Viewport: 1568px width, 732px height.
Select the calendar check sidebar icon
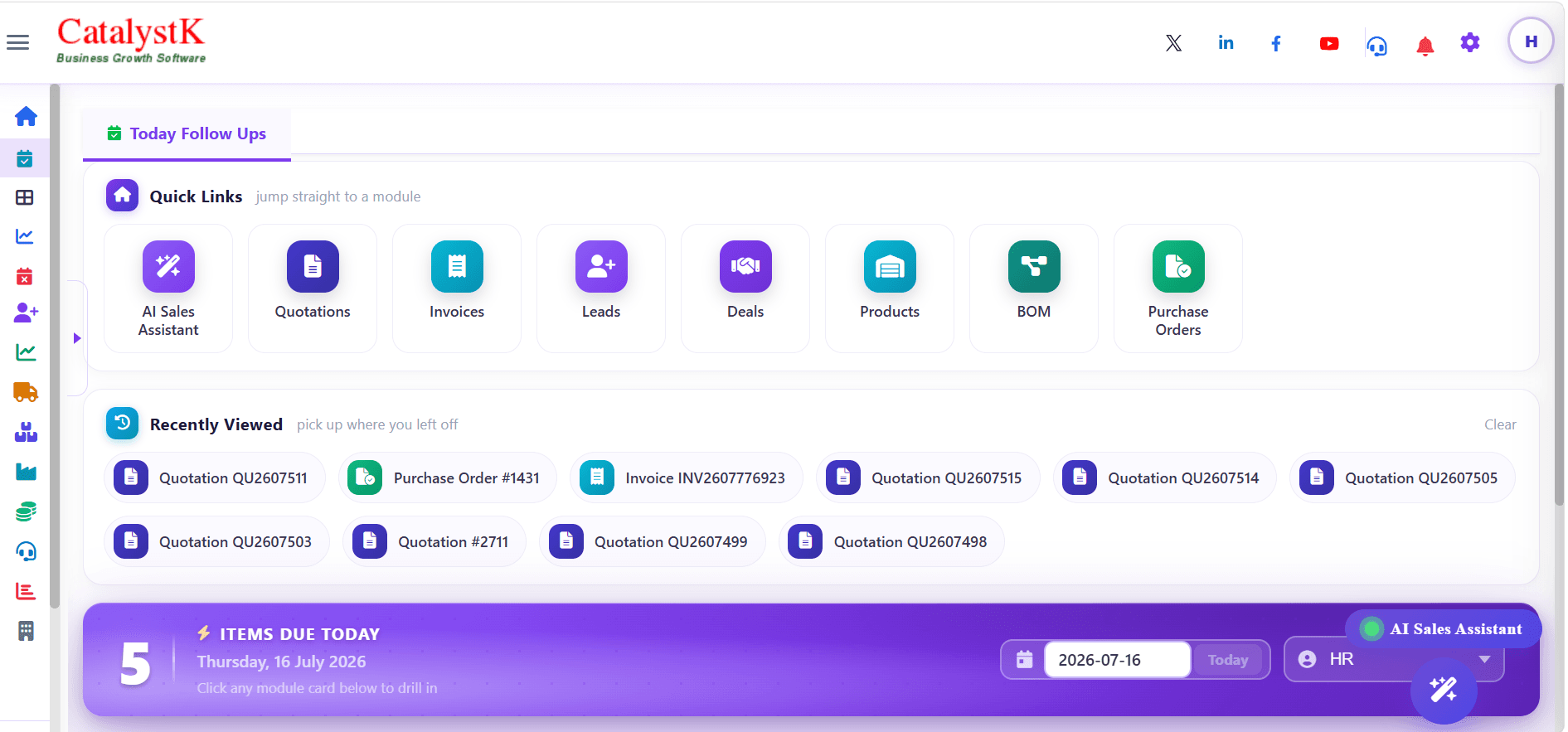25,158
